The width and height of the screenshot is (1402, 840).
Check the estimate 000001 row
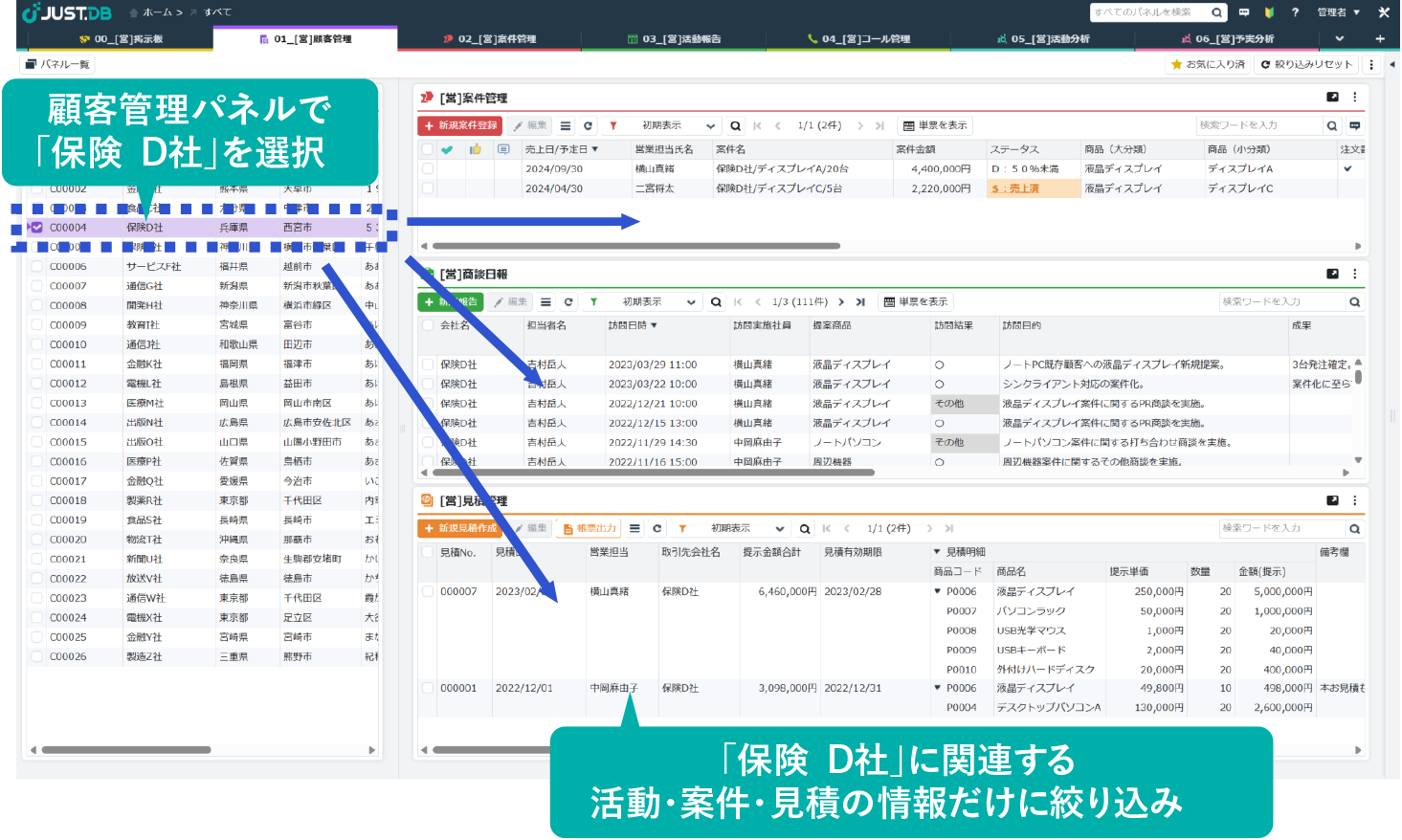click(x=428, y=688)
